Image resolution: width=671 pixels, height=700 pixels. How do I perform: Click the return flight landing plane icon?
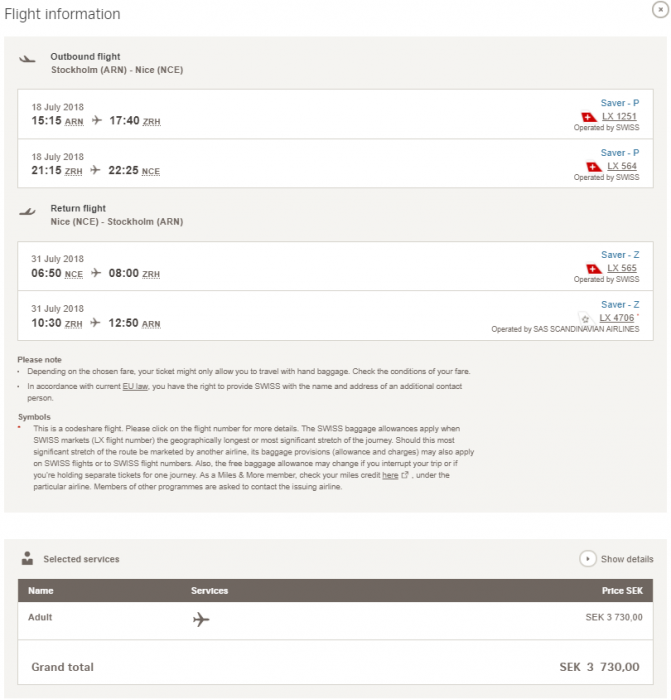tap(28, 211)
